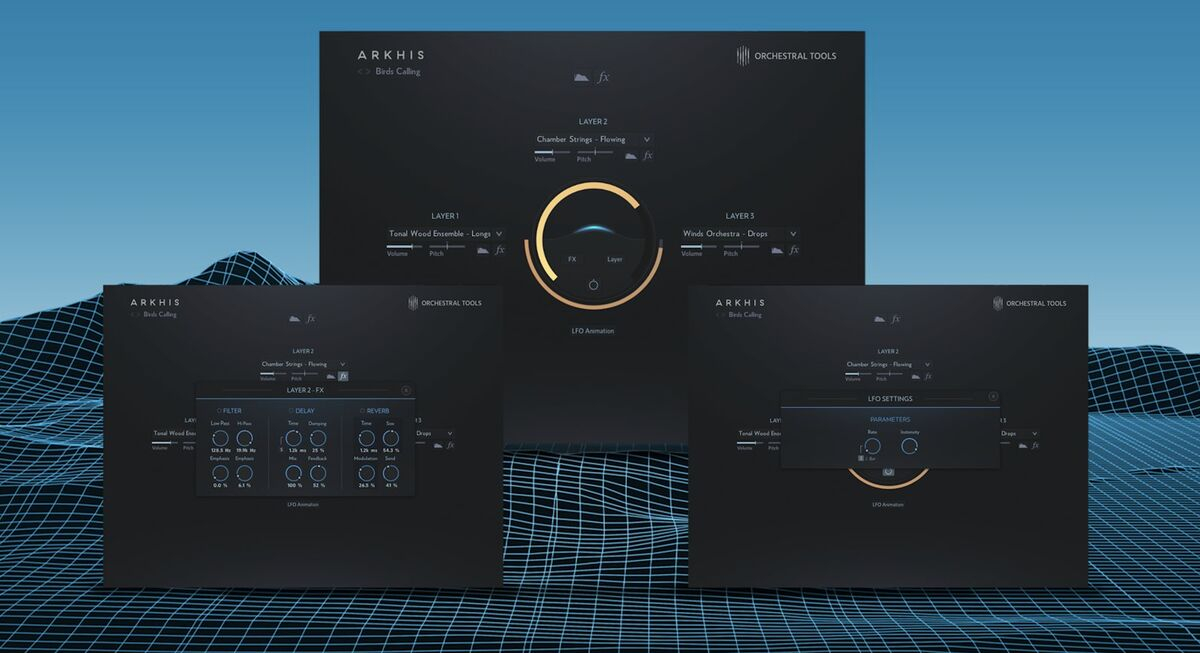Click highlighted LFO icon below LFO Settings panel
The height and width of the screenshot is (653, 1200).
888,470
